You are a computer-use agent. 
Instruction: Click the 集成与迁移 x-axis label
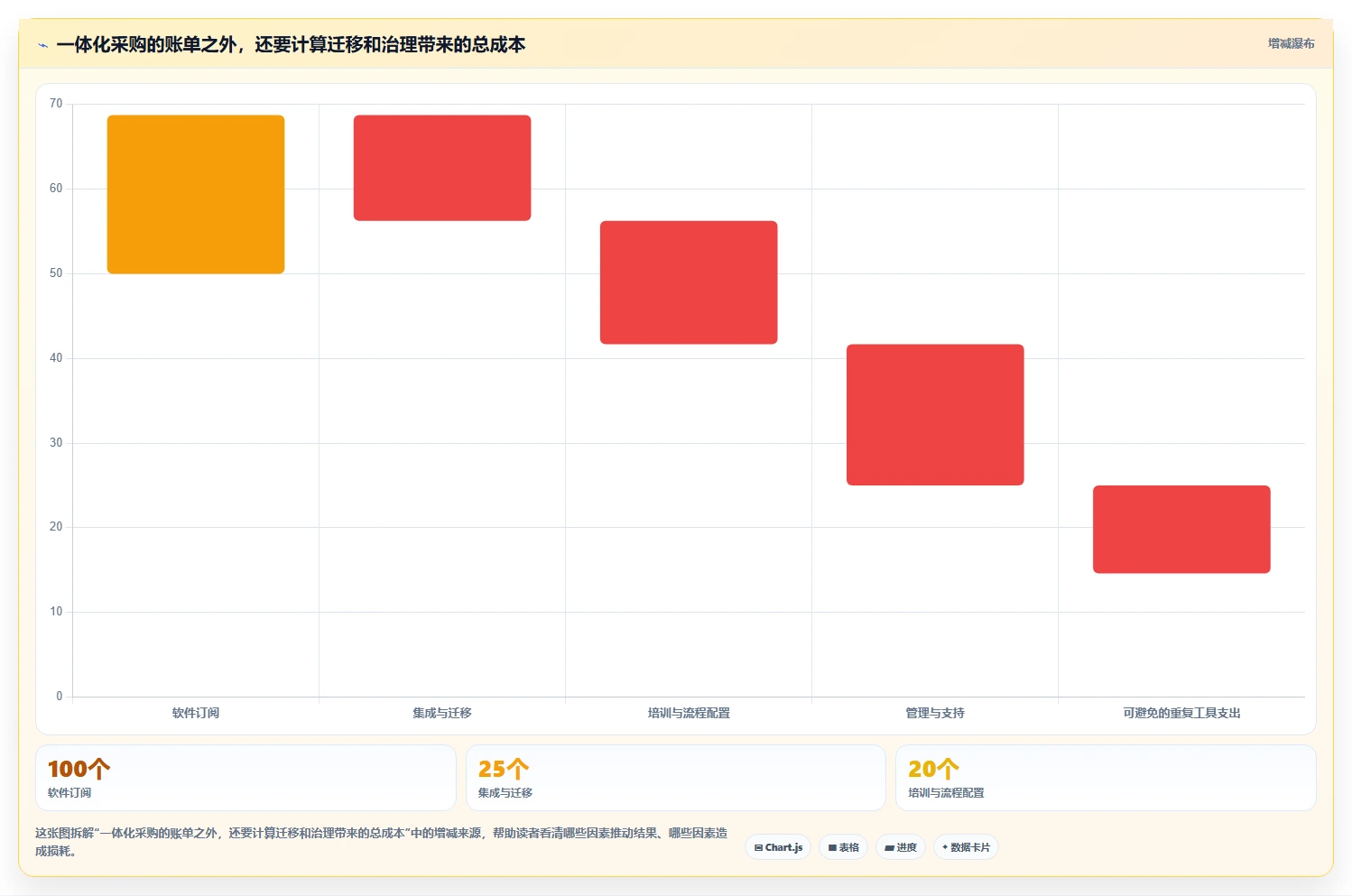(442, 713)
